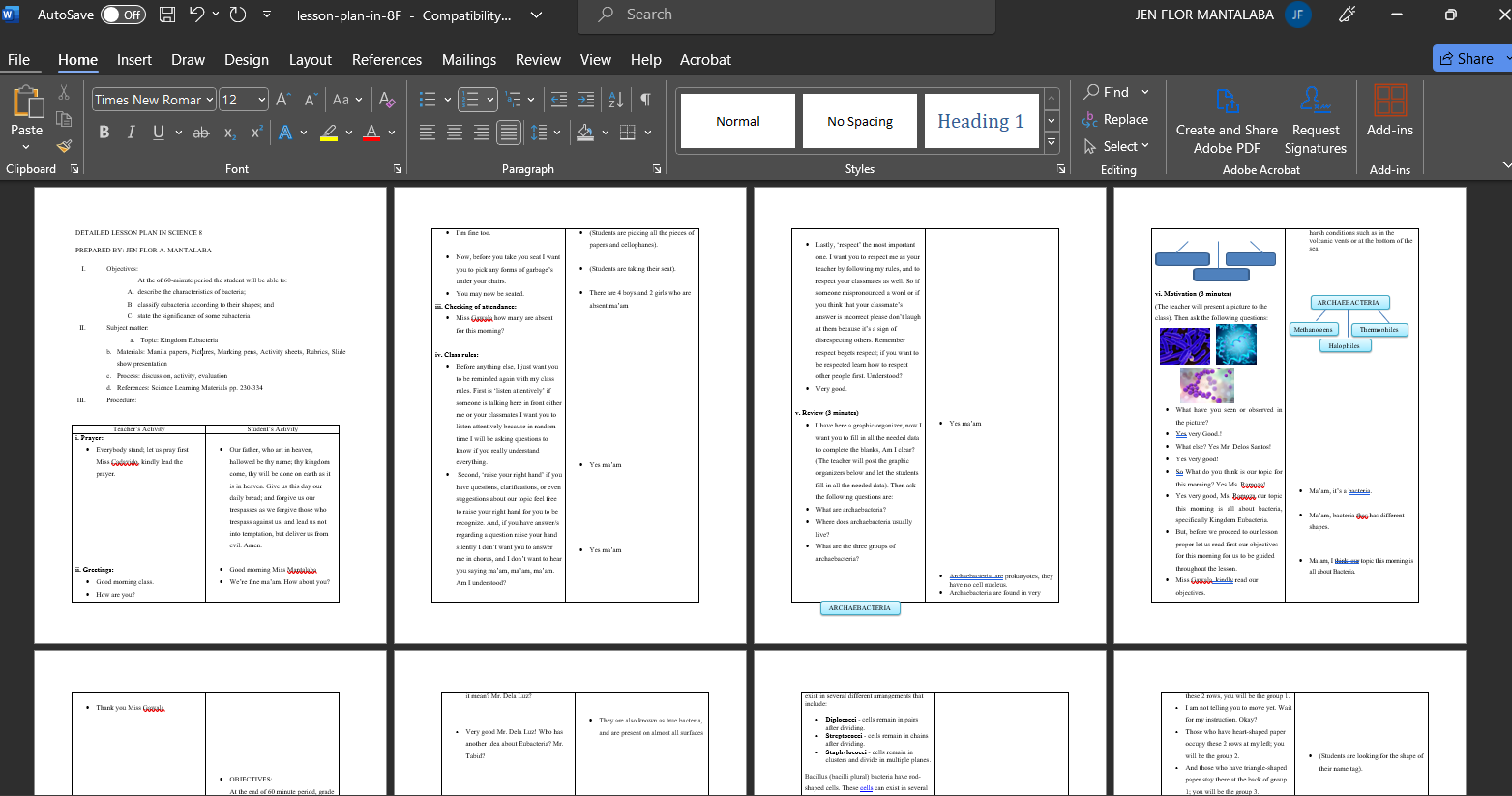This screenshot has height=796, width=1512.
Task: Apply Bold formatting
Action: click(104, 132)
